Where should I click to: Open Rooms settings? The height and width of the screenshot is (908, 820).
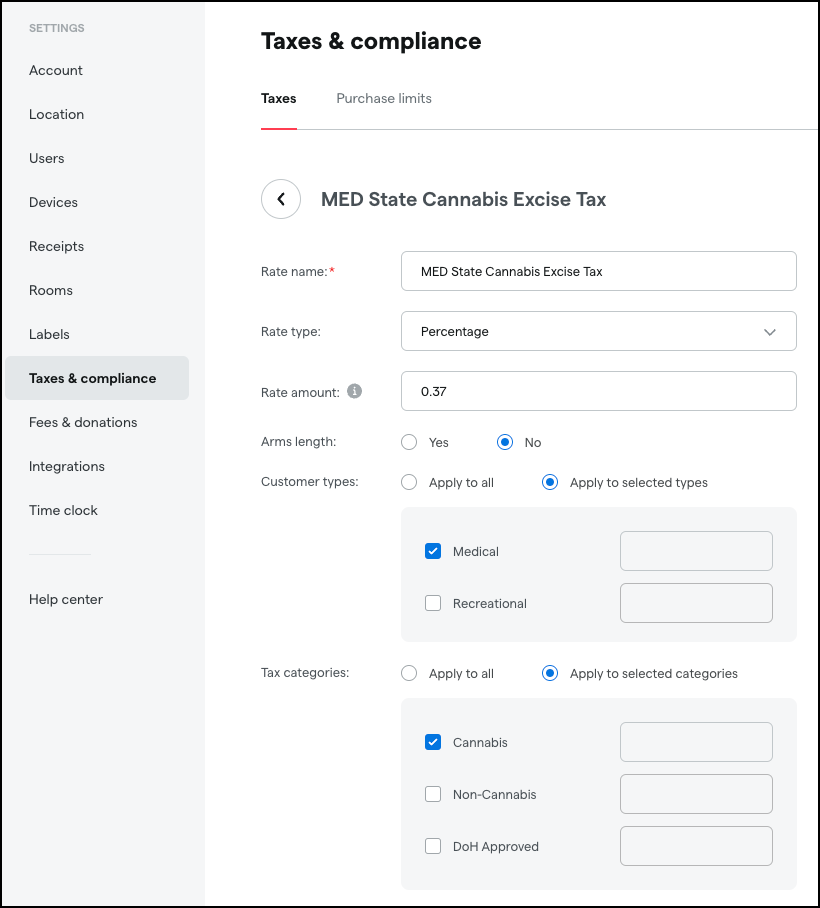point(51,291)
